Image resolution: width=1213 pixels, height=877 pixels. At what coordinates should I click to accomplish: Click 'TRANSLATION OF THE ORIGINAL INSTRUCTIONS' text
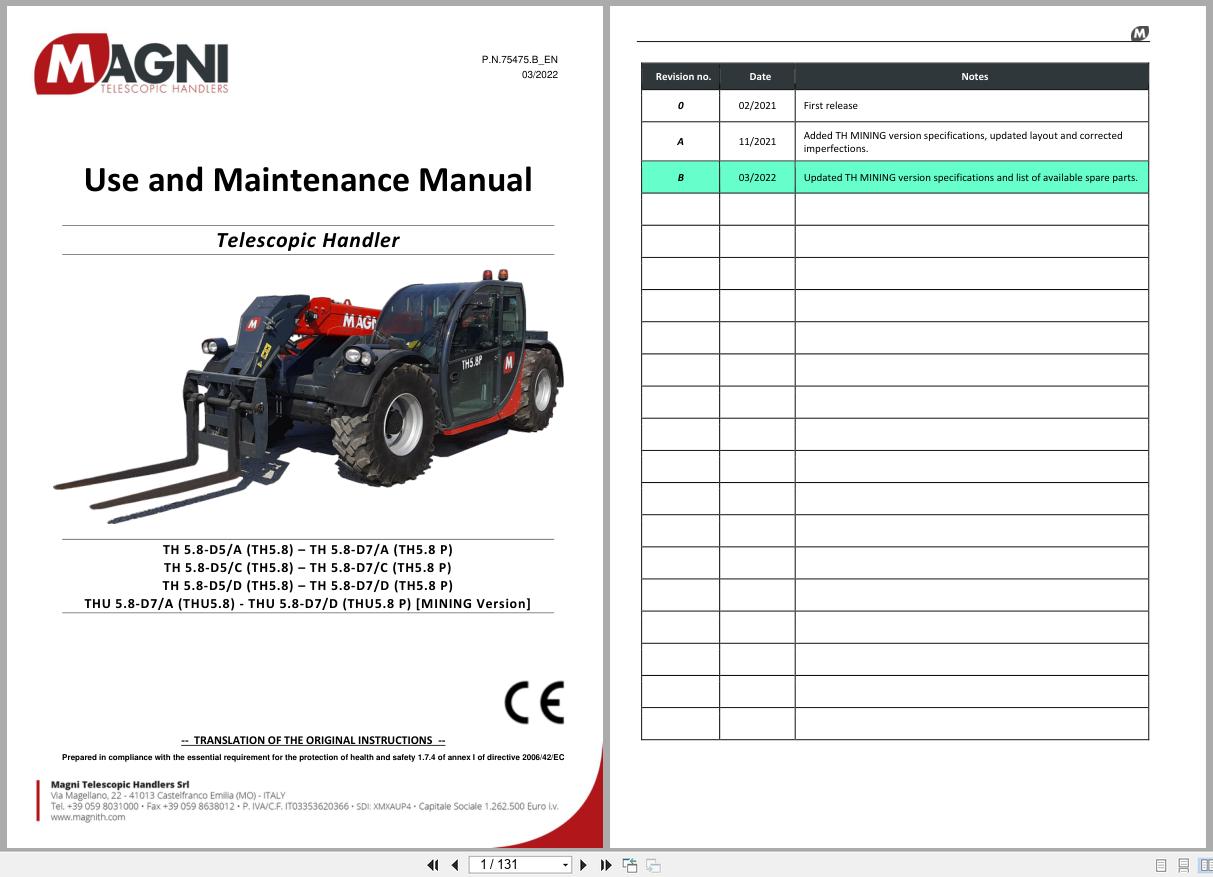313,741
